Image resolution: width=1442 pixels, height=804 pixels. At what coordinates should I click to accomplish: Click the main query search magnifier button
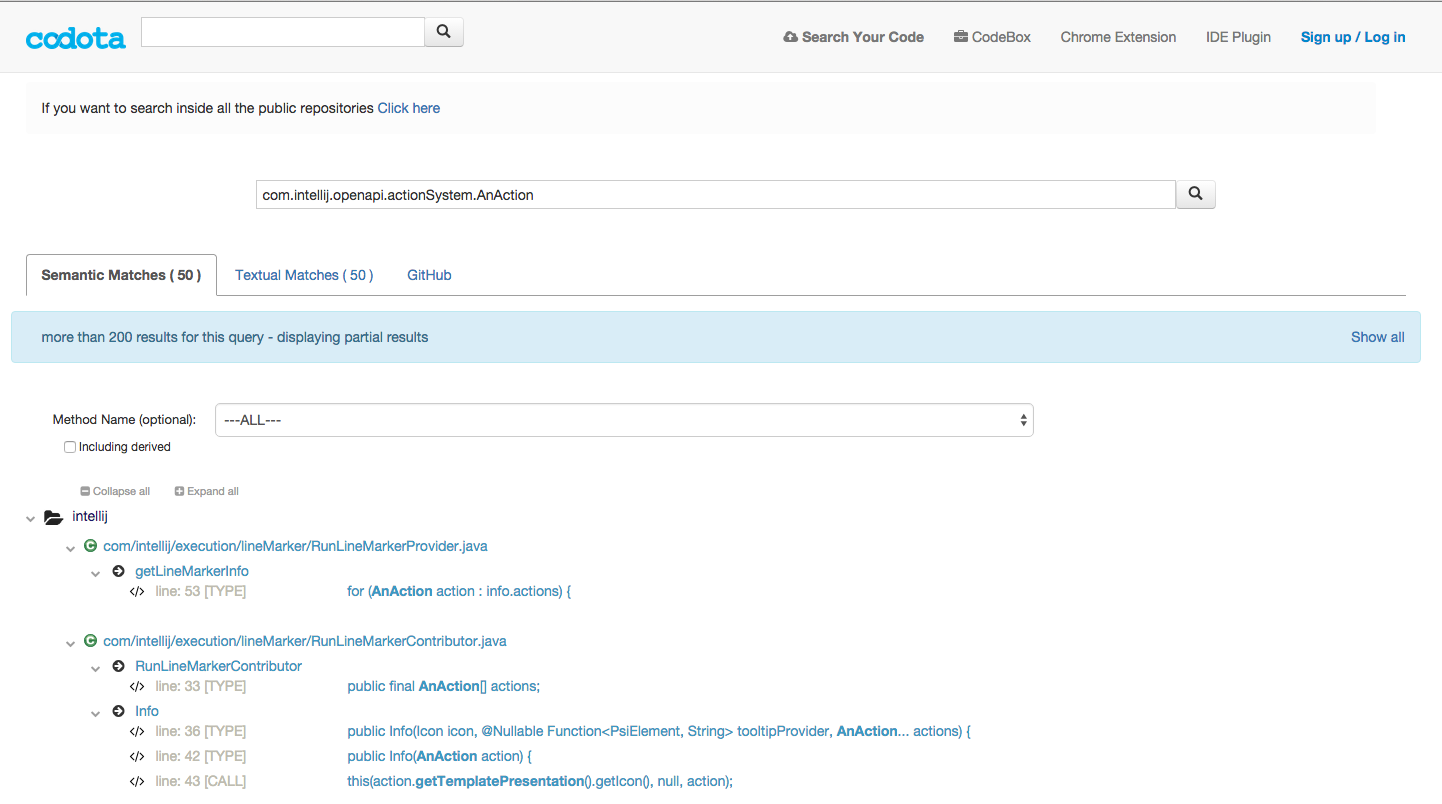coord(1195,194)
